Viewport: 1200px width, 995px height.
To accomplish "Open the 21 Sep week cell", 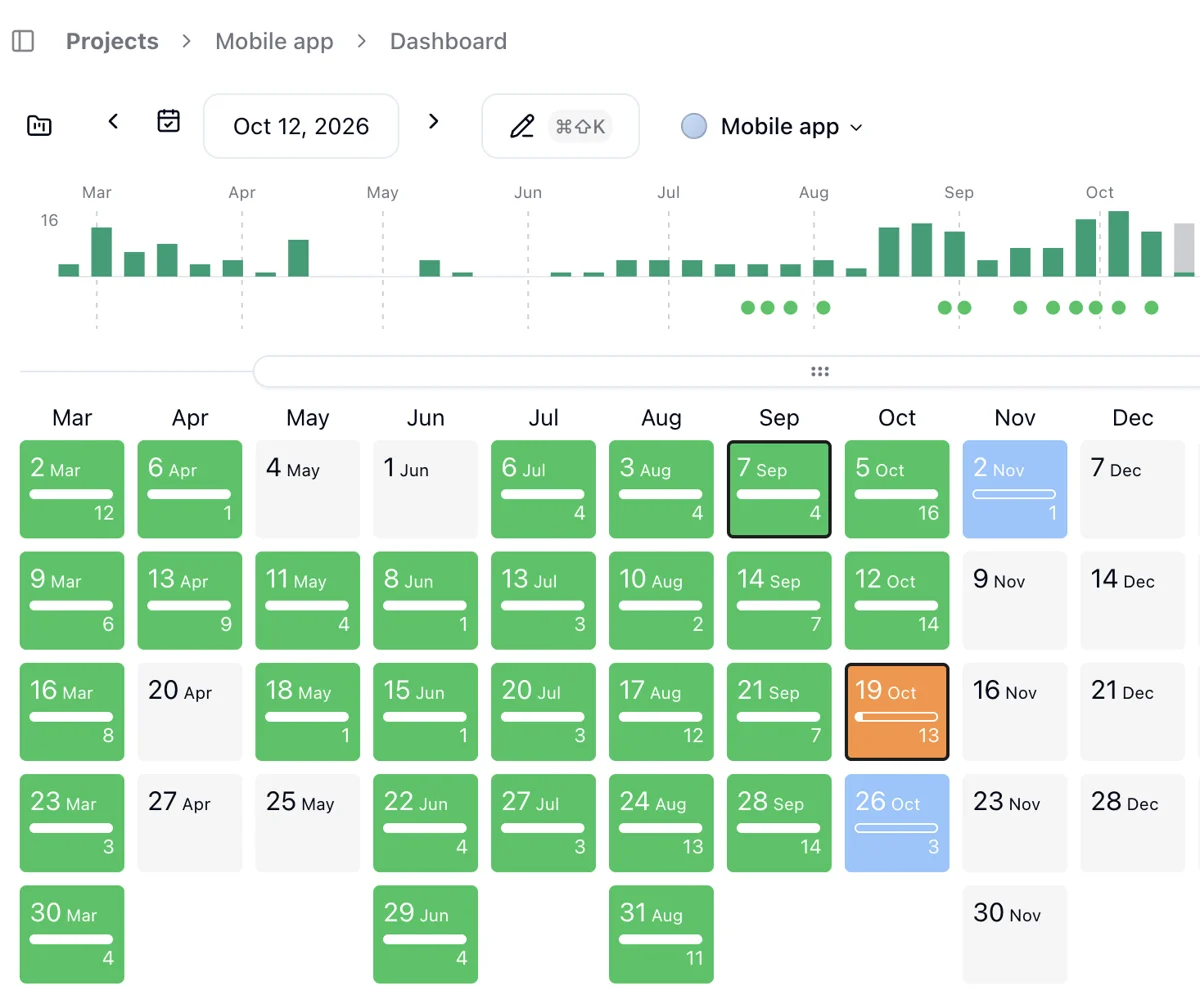I will pyautogui.click(x=779, y=711).
